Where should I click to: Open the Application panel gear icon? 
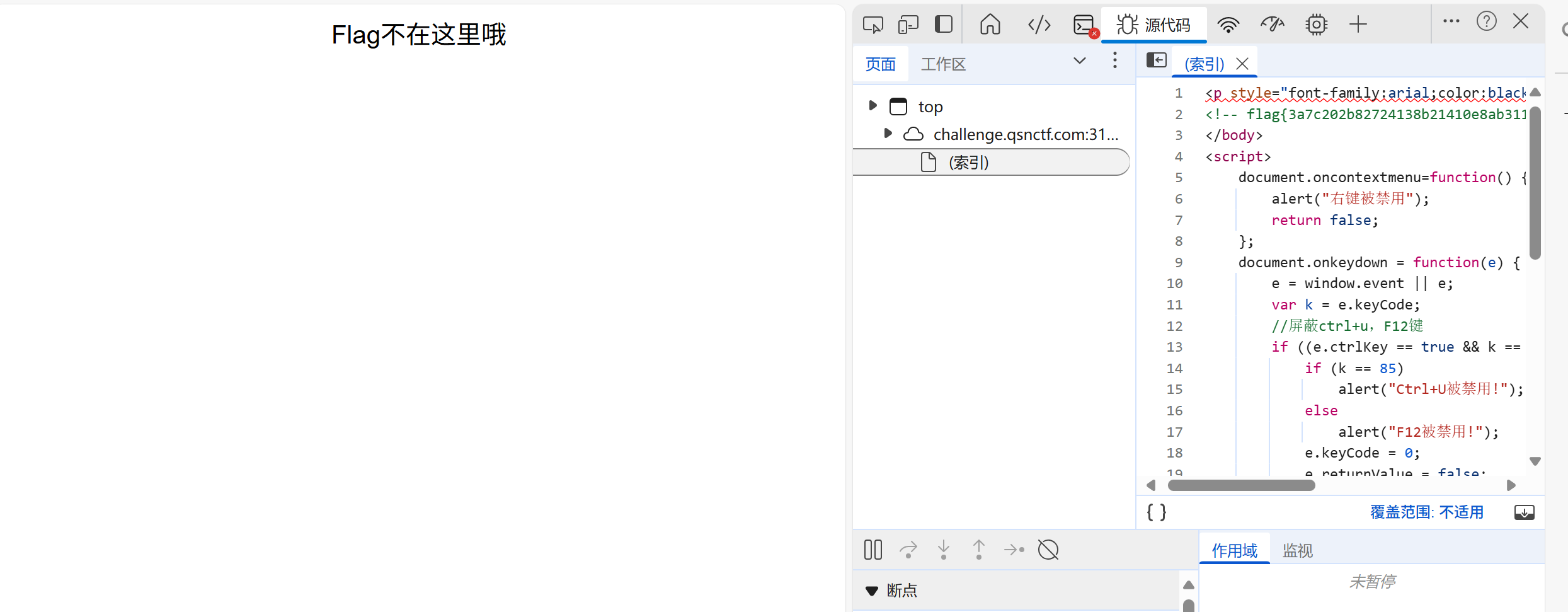pyautogui.click(x=1317, y=25)
